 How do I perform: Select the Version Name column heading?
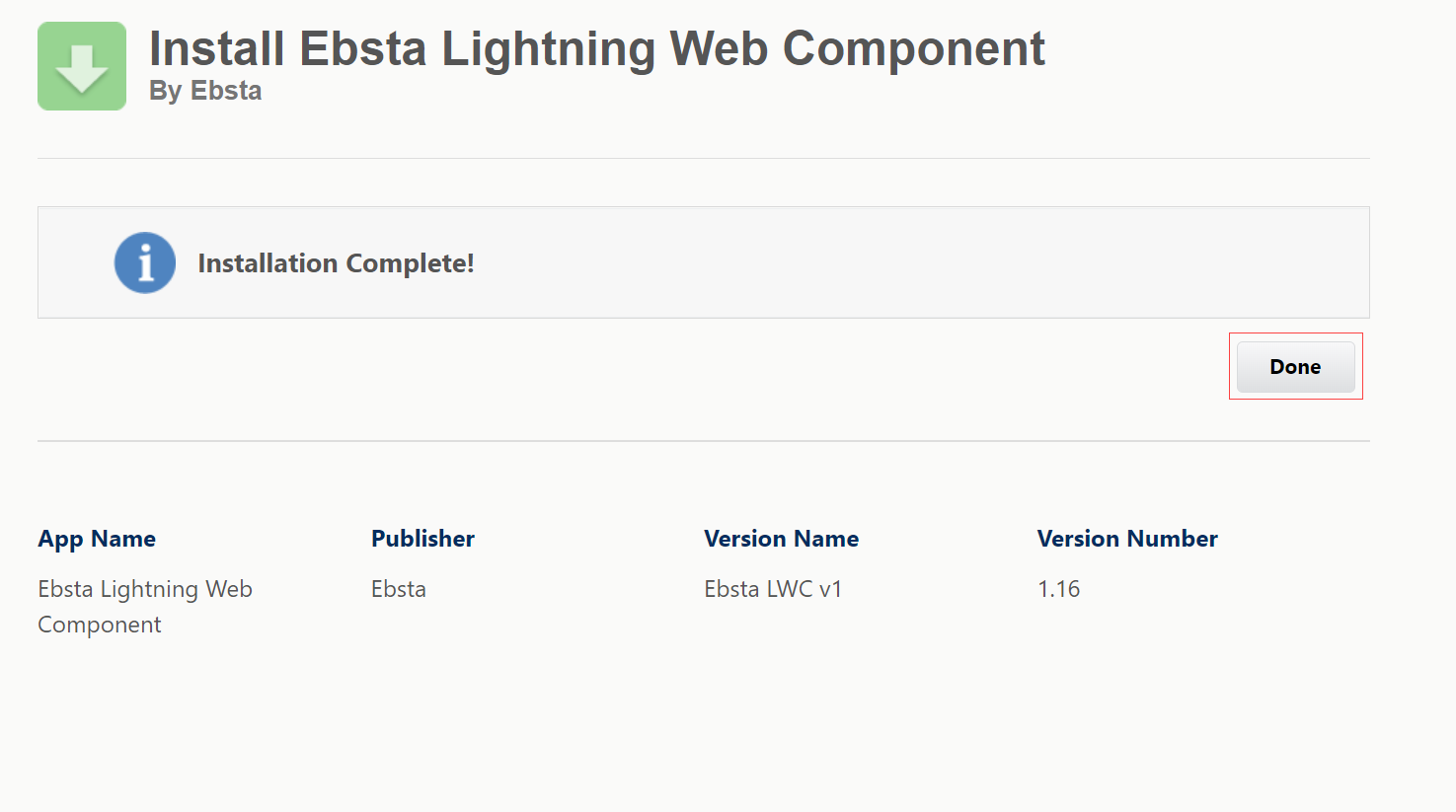click(781, 539)
